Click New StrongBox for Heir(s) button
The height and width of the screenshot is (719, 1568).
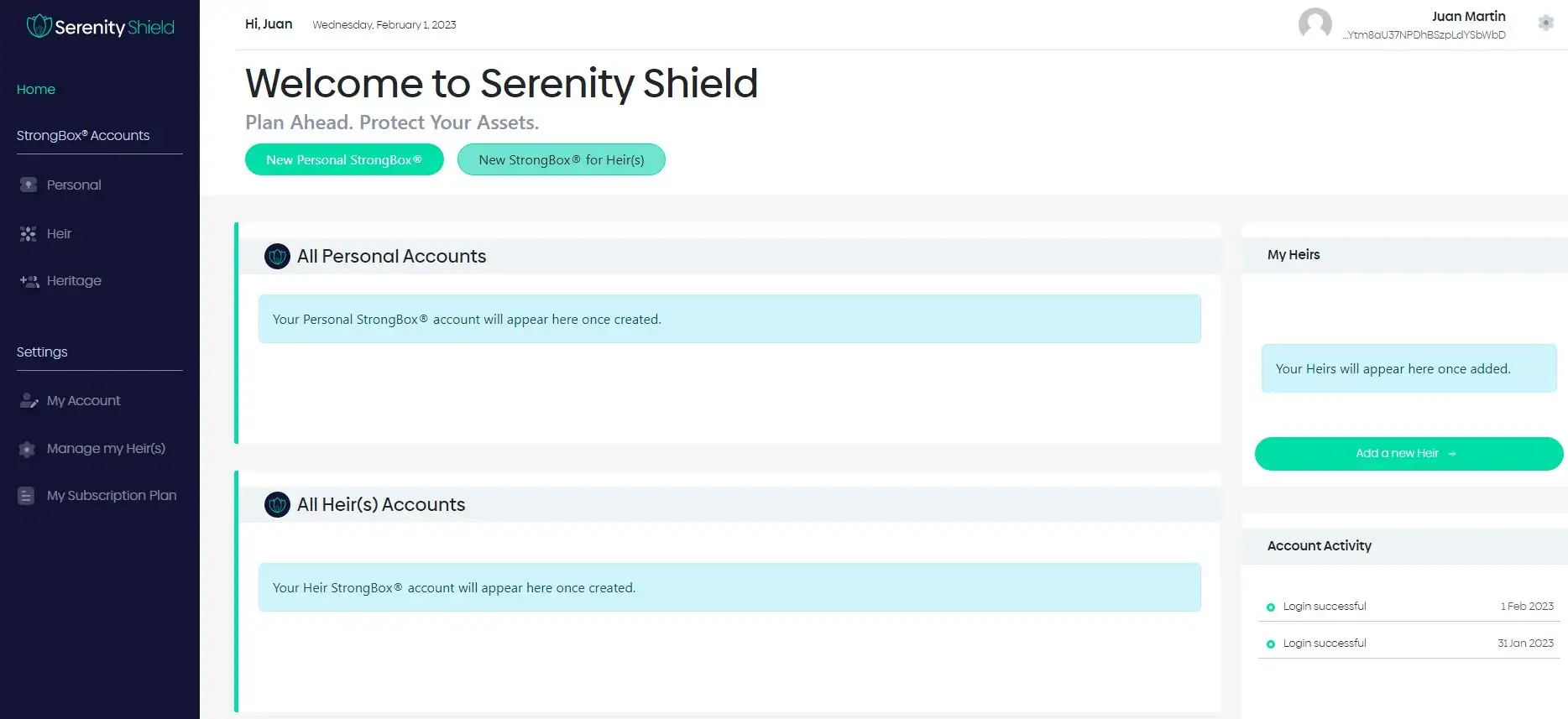coord(561,159)
